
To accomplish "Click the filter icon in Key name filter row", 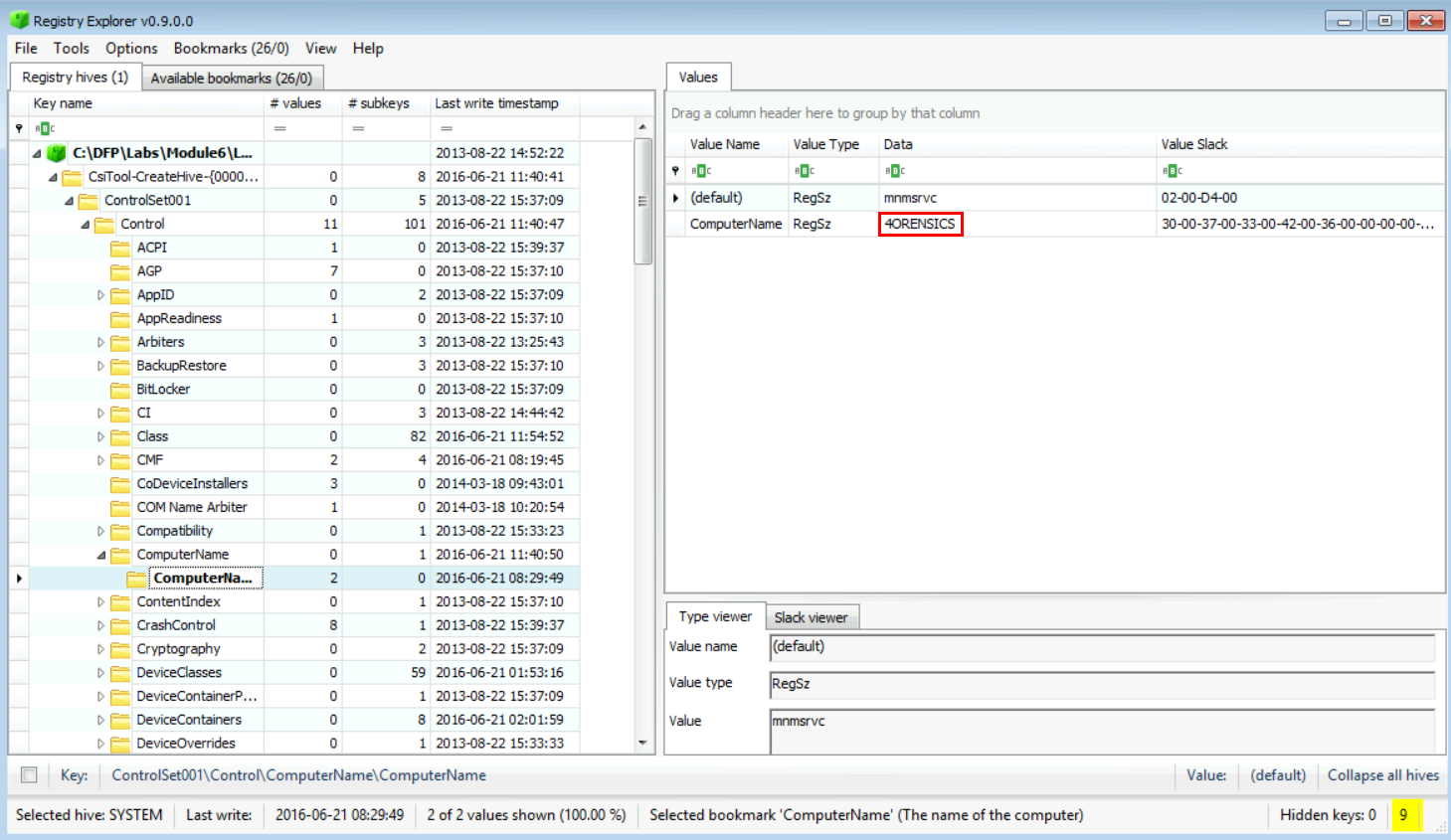I will coord(19,128).
